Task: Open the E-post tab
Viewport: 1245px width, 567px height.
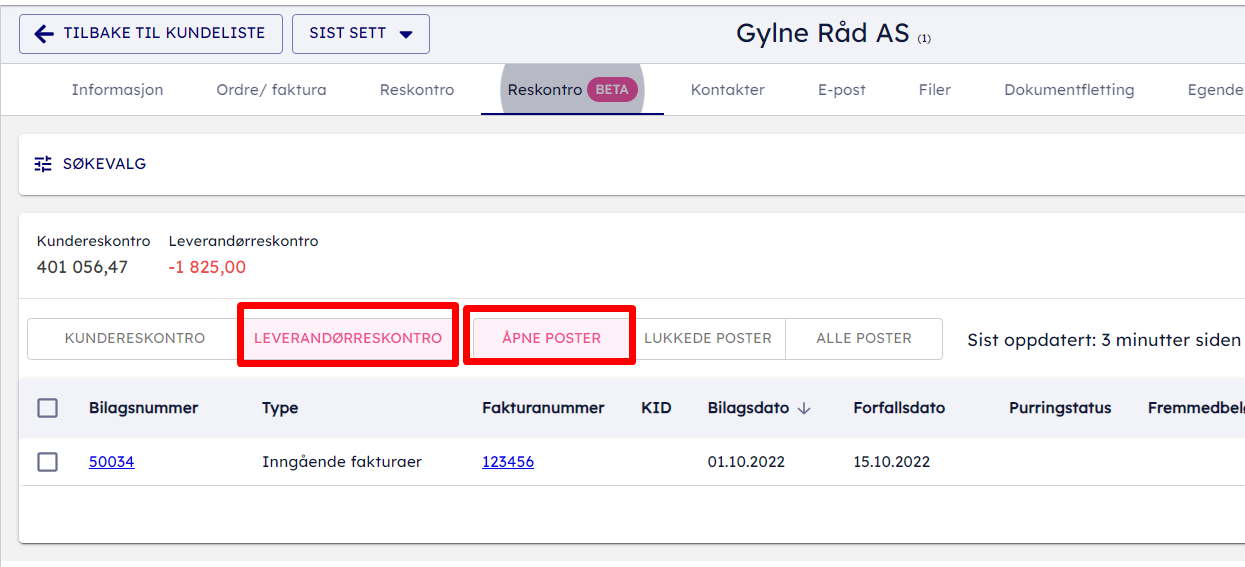Action: (841, 90)
